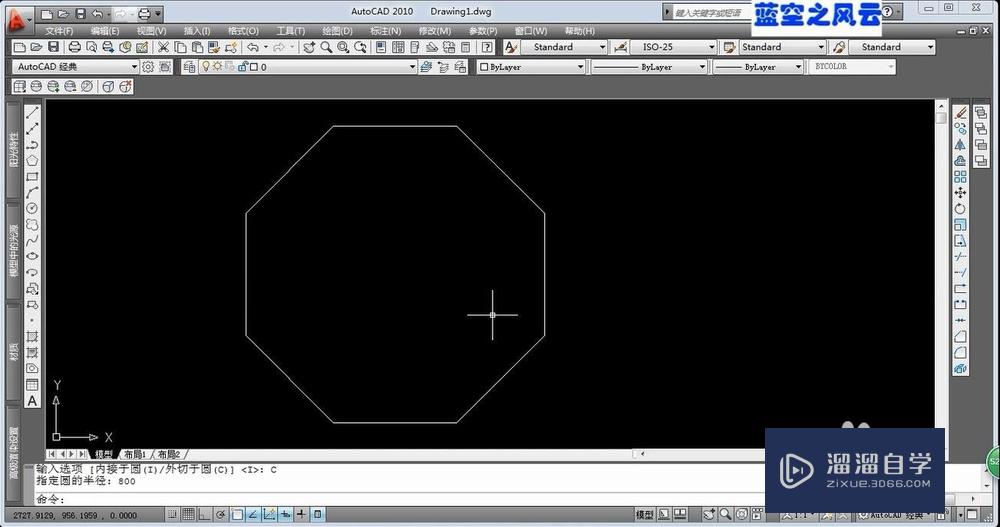This screenshot has width=1000, height=527.
Task: Select the Polygon tool in draw toolbar
Action: [32, 161]
